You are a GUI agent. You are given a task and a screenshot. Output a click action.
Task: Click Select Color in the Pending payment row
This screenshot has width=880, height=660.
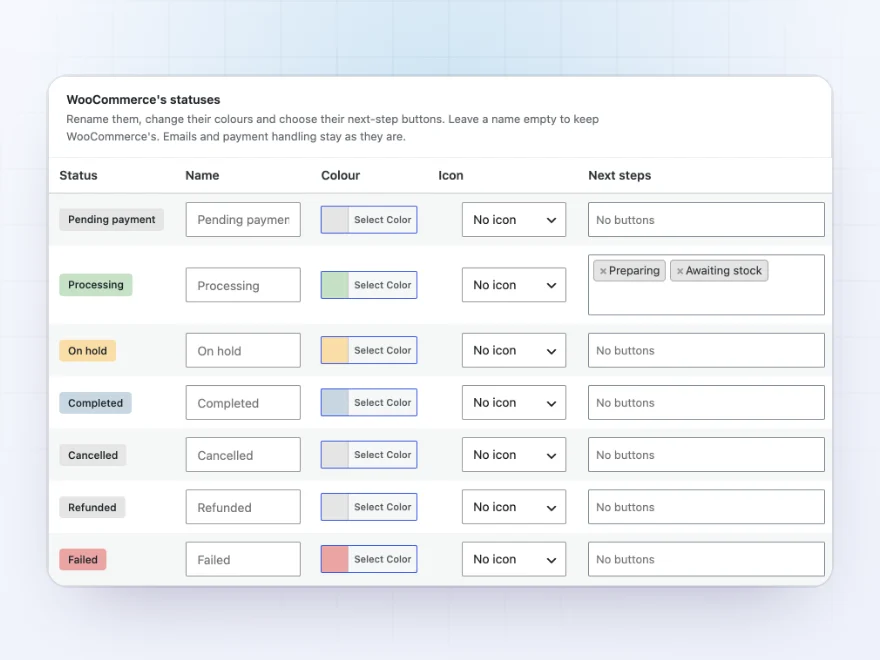tap(383, 219)
